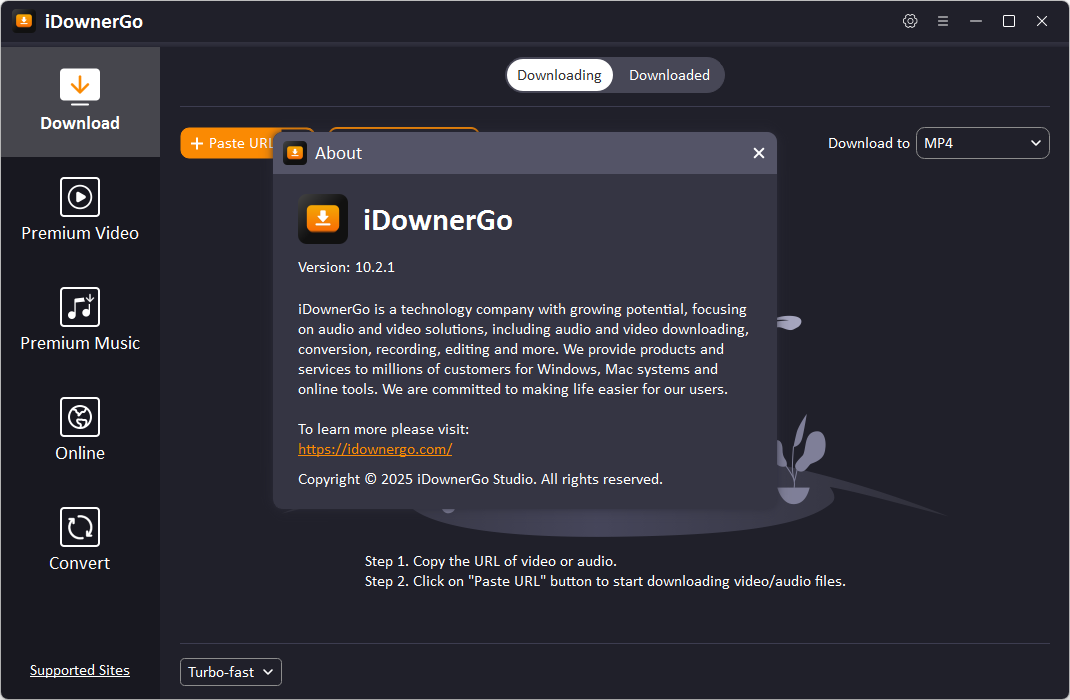Open the settings gear icon

coord(910,21)
